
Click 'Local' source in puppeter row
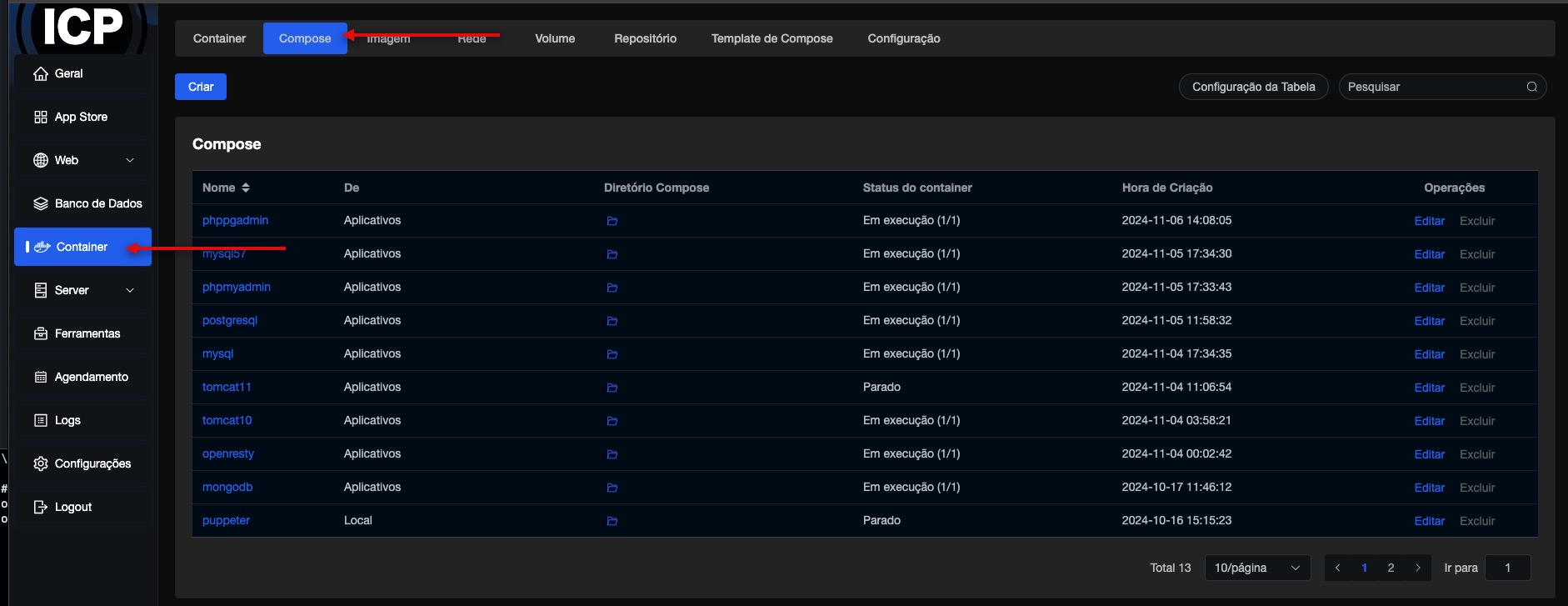(x=358, y=520)
